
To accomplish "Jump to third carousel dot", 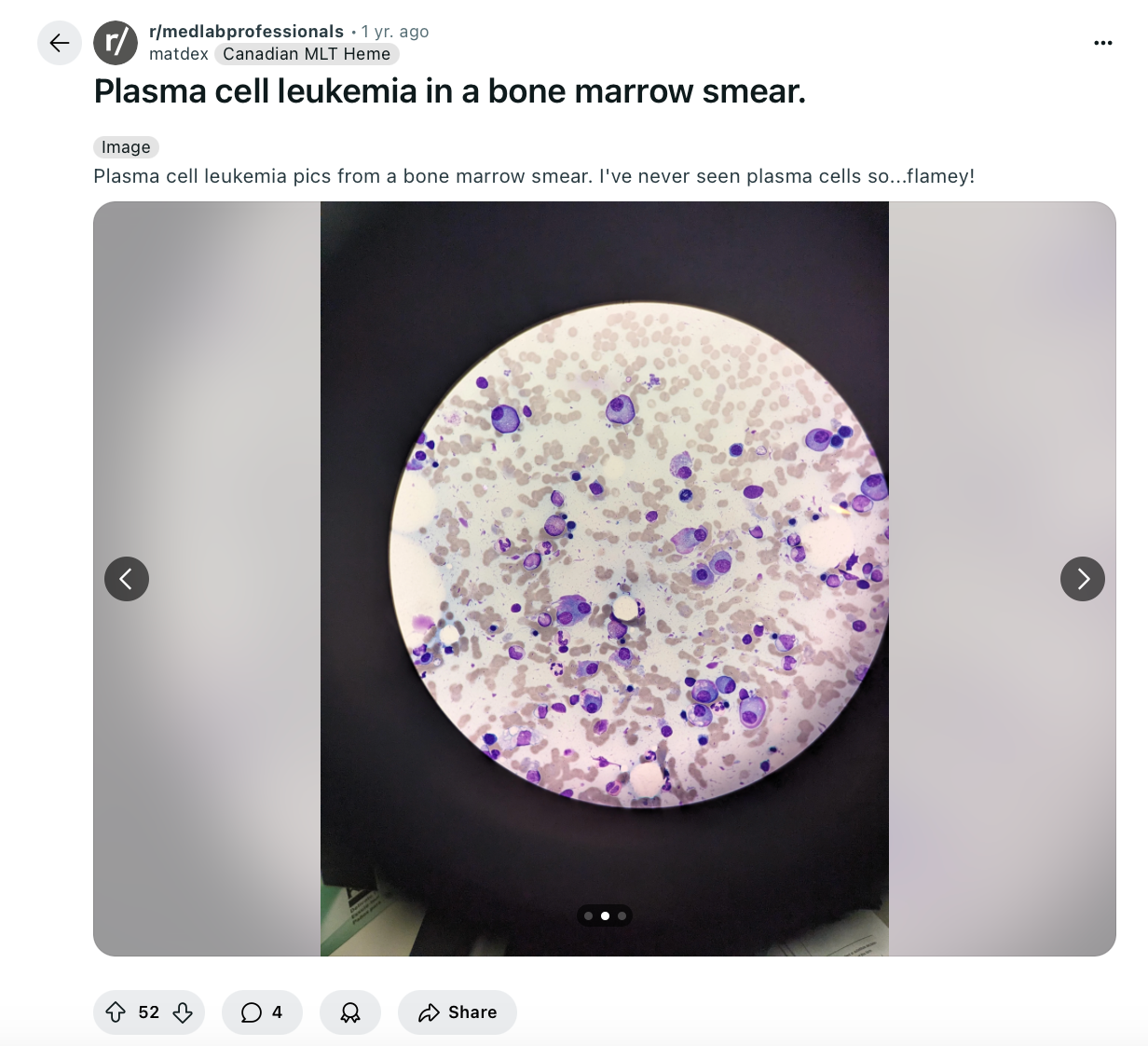I will (622, 916).
